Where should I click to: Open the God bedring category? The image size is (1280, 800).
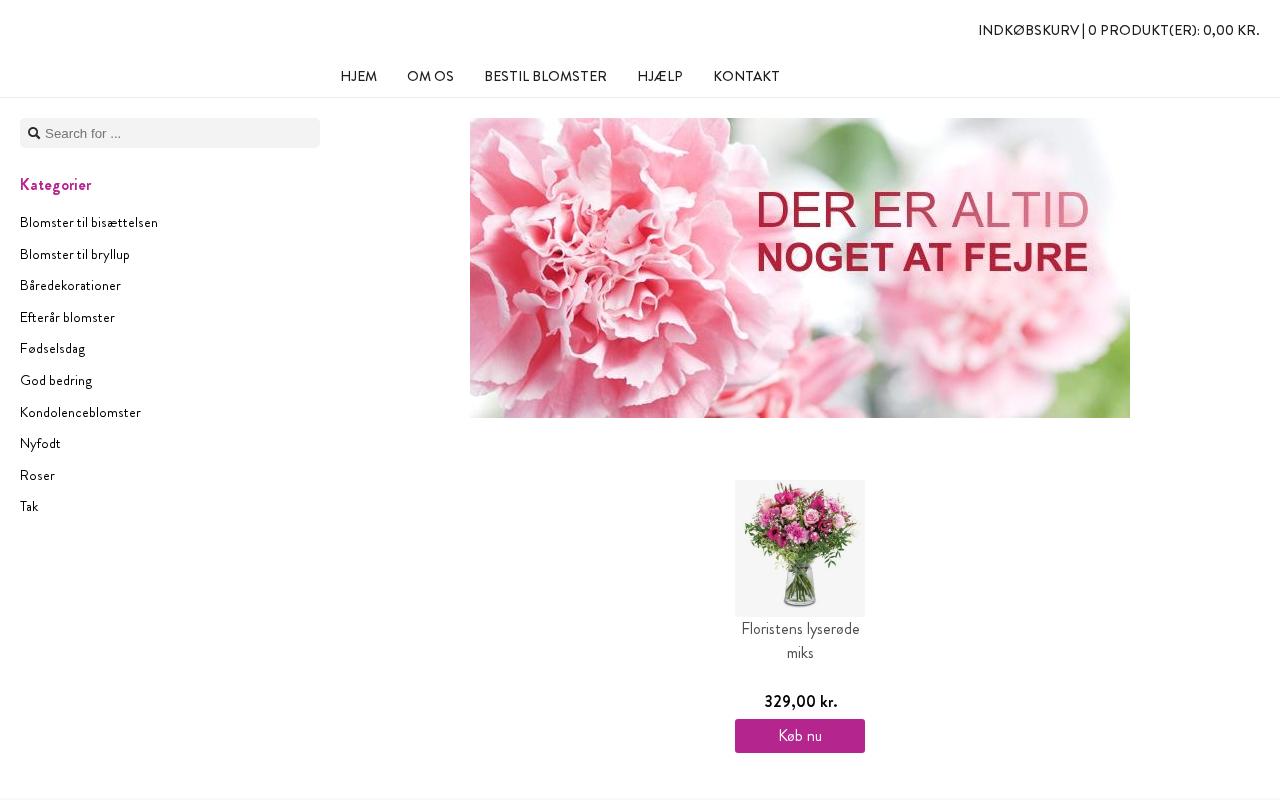click(x=56, y=380)
